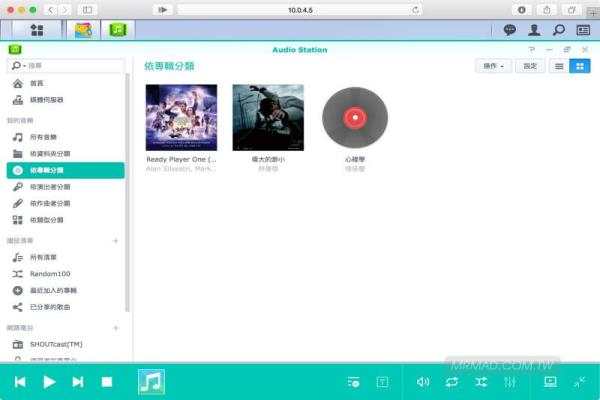
Task: Click the 設定 settings button
Action: coord(530,66)
